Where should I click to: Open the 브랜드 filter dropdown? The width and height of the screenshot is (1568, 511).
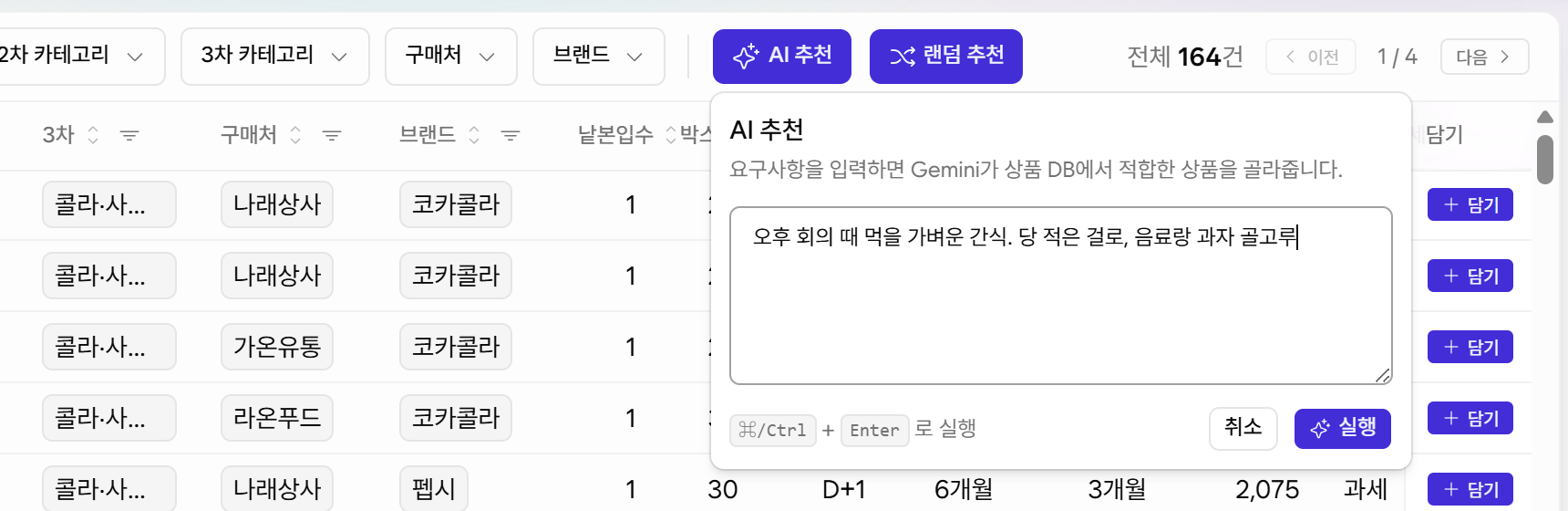click(x=599, y=57)
